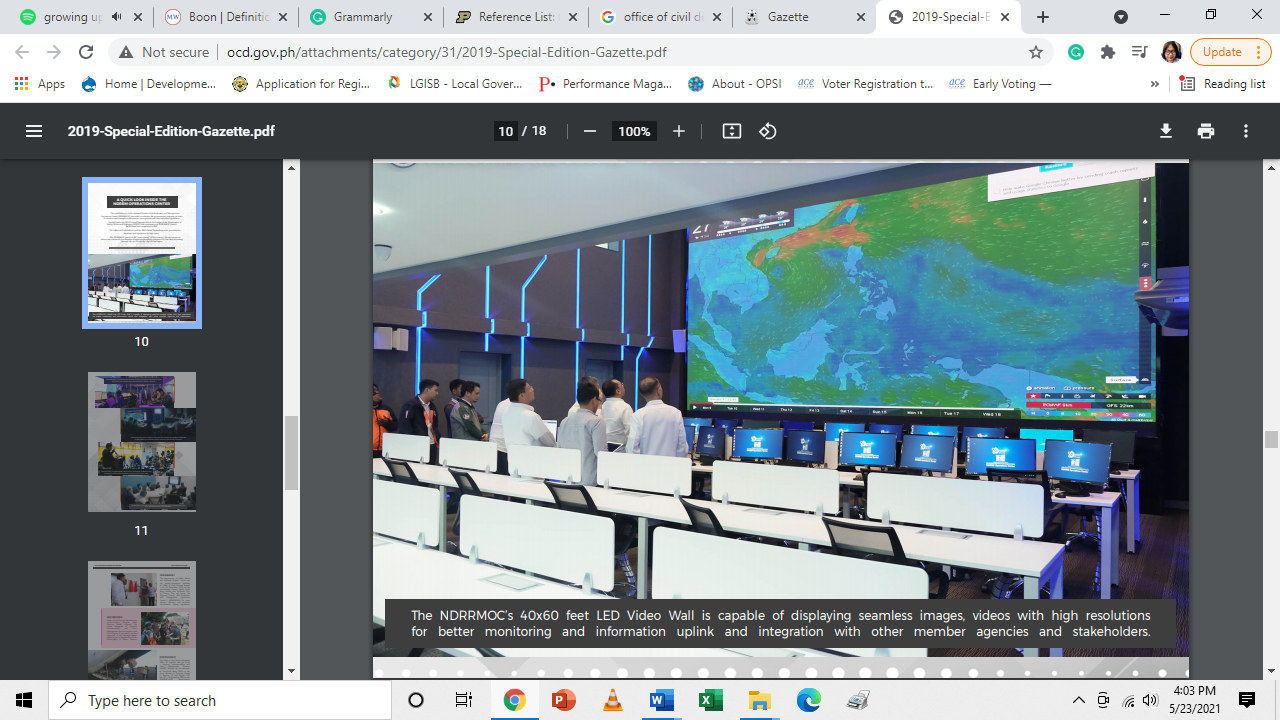This screenshot has width=1280, height=720.
Task: Open the user profile avatar
Action: pyautogui.click(x=1172, y=52)
